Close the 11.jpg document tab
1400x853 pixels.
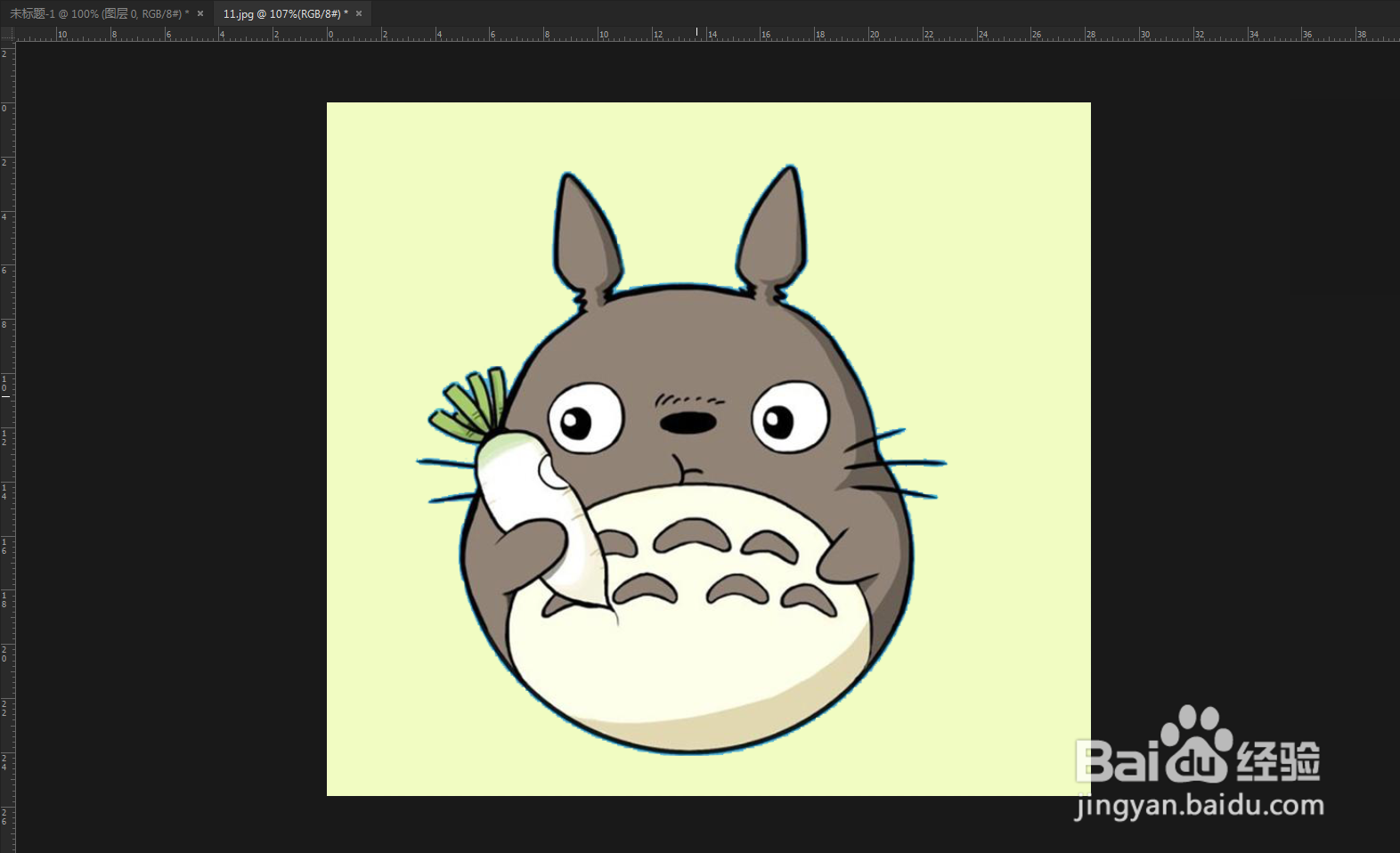pyautogui.click(x=359, y=13)
